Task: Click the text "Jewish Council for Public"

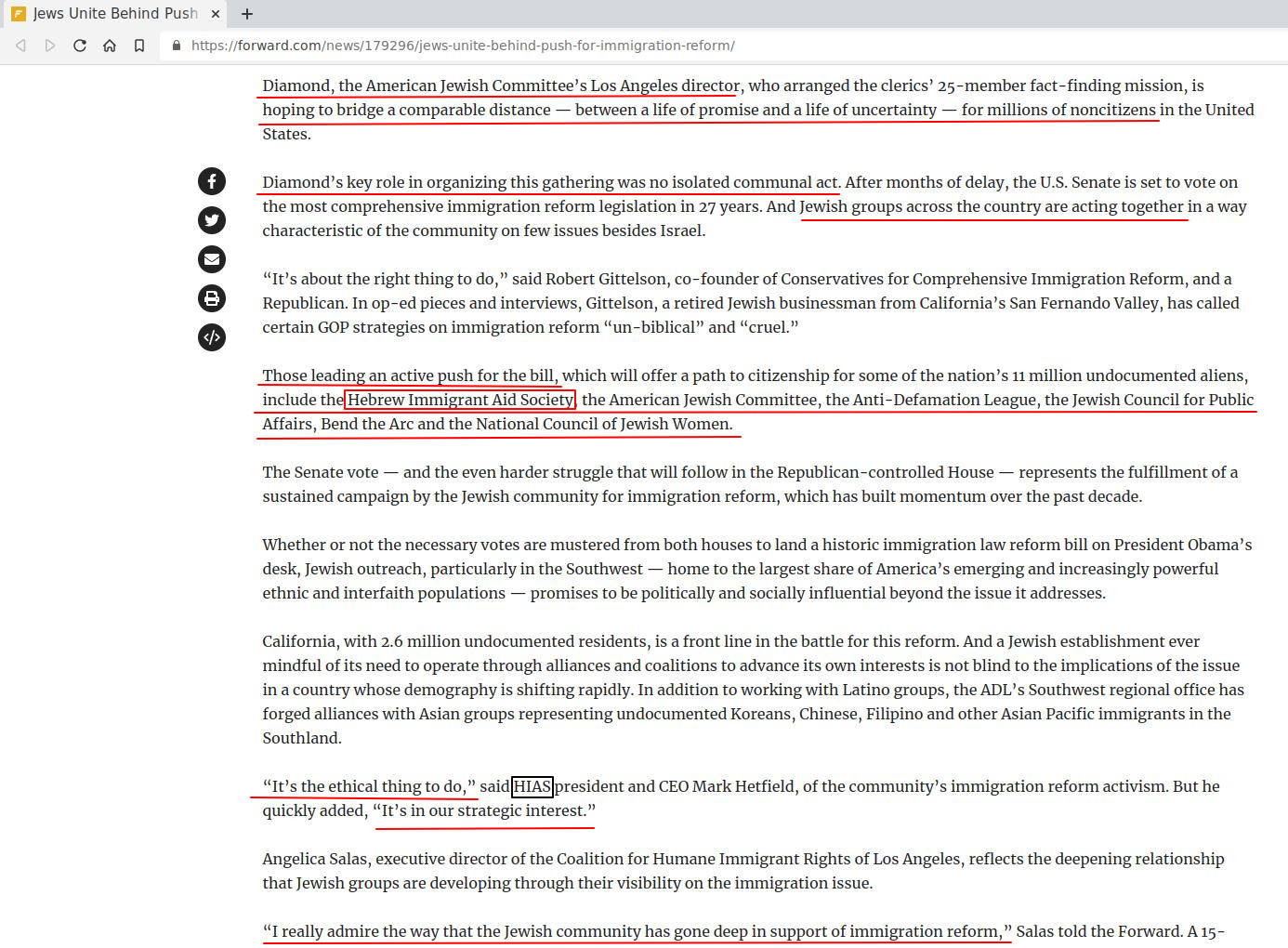Action: (1163, 400)
